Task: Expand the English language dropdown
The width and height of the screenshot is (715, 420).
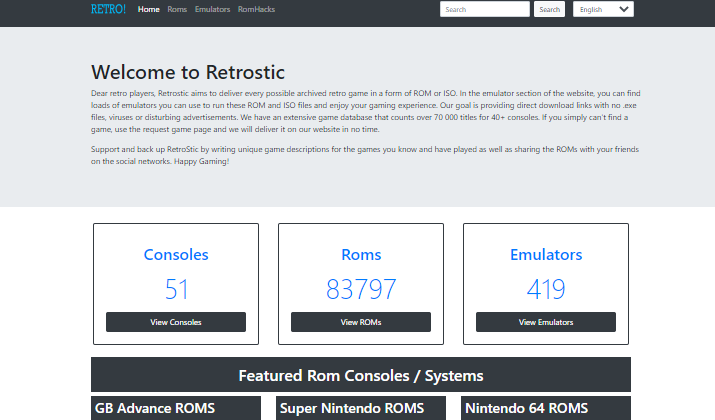Action: click(603, 9)
